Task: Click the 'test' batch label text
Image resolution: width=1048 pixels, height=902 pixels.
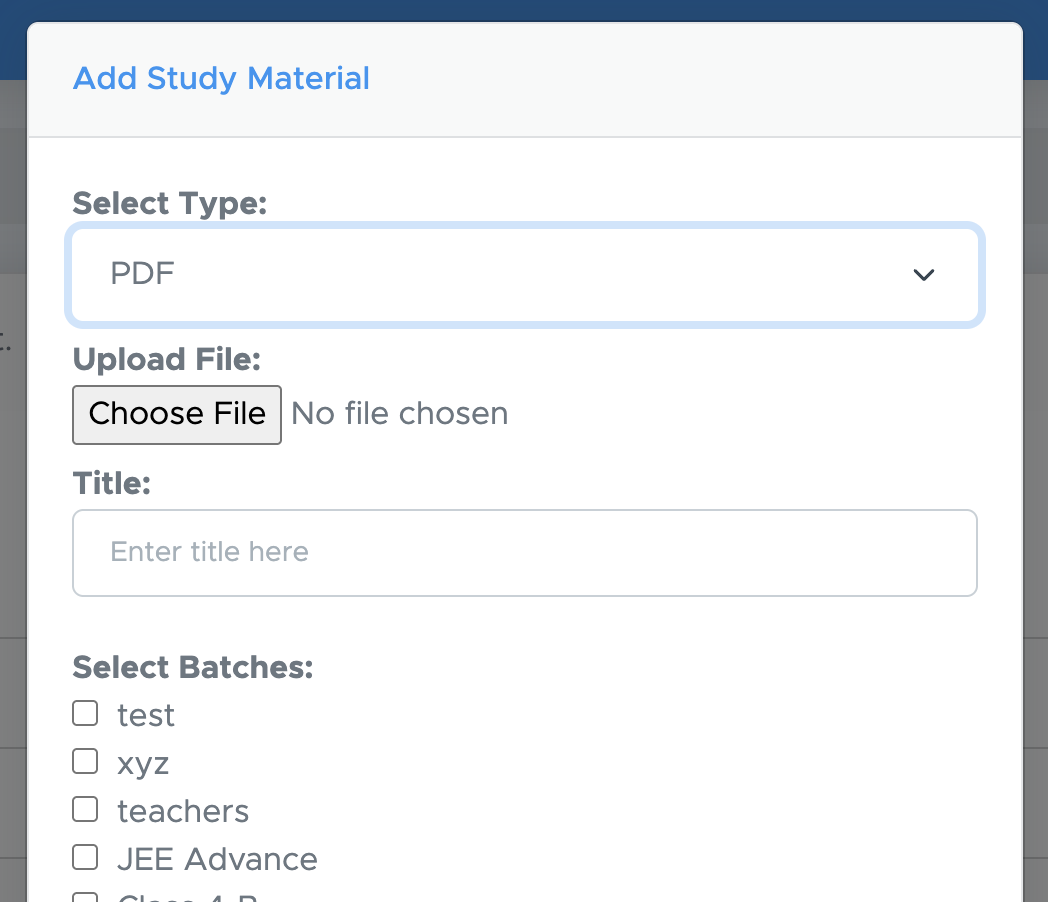Action: pos(146,716)
